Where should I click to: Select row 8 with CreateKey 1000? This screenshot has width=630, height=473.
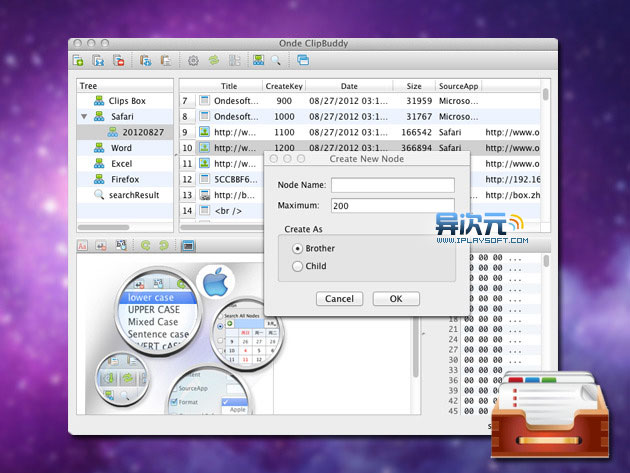tap(360, 117)
